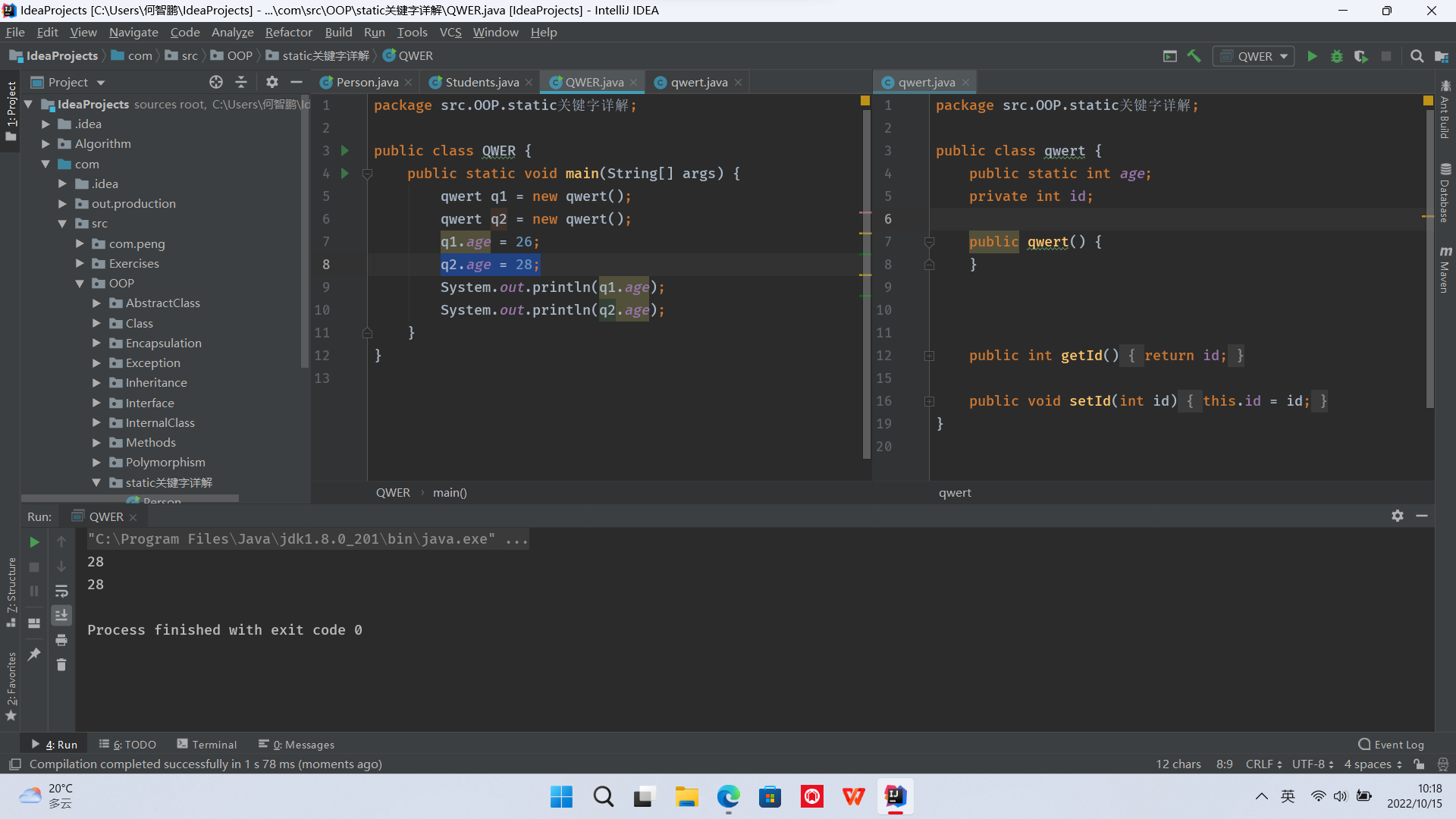This screenshot has height=819, width=1456.
Task: Open the Refactor menu
Action: (288, 32)
